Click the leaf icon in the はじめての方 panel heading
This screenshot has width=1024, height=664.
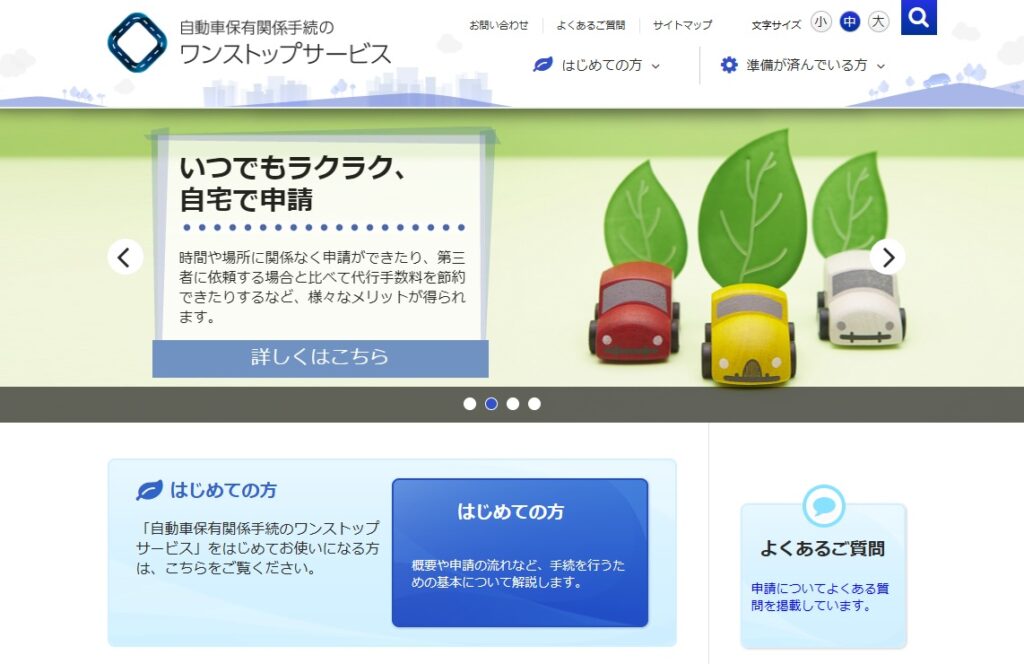[x=149, y=491]
